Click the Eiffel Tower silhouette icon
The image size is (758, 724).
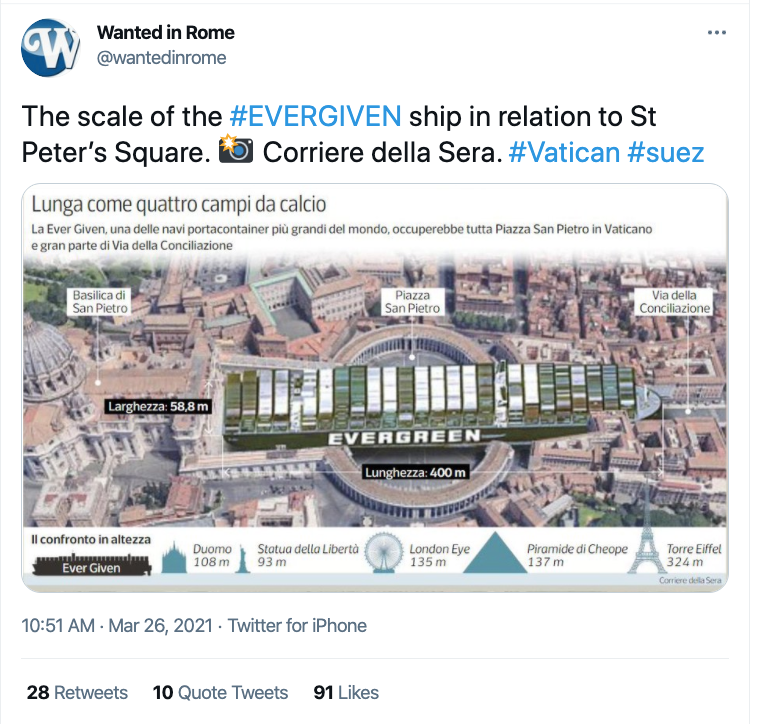[x=646, y=549]
